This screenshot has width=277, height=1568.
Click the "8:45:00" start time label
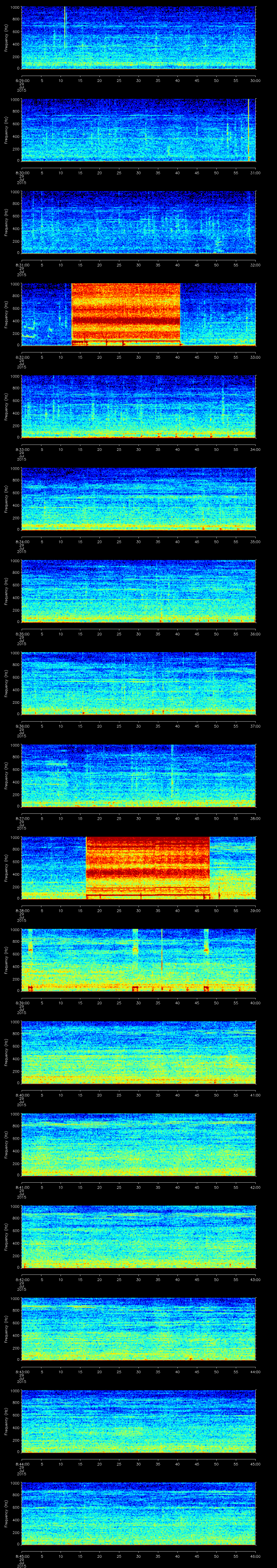coord(22,1556)
